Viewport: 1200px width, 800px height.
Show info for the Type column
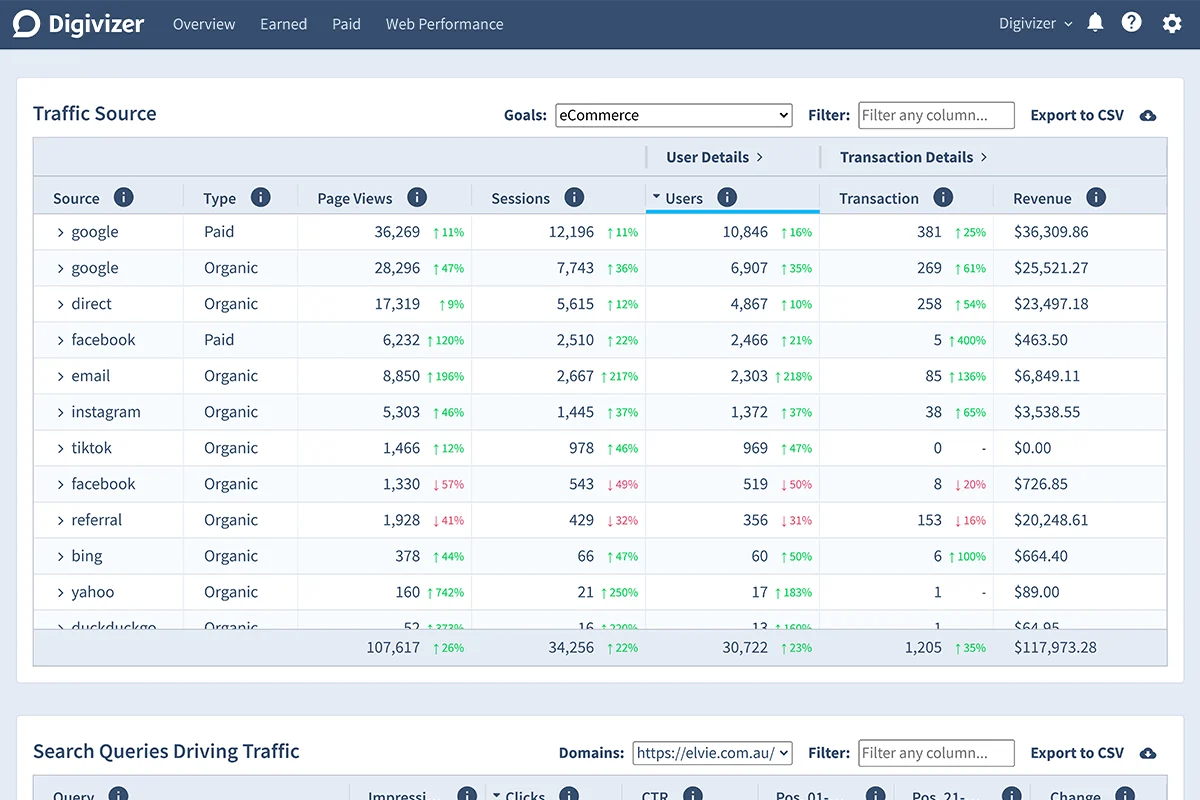point(260,197)
